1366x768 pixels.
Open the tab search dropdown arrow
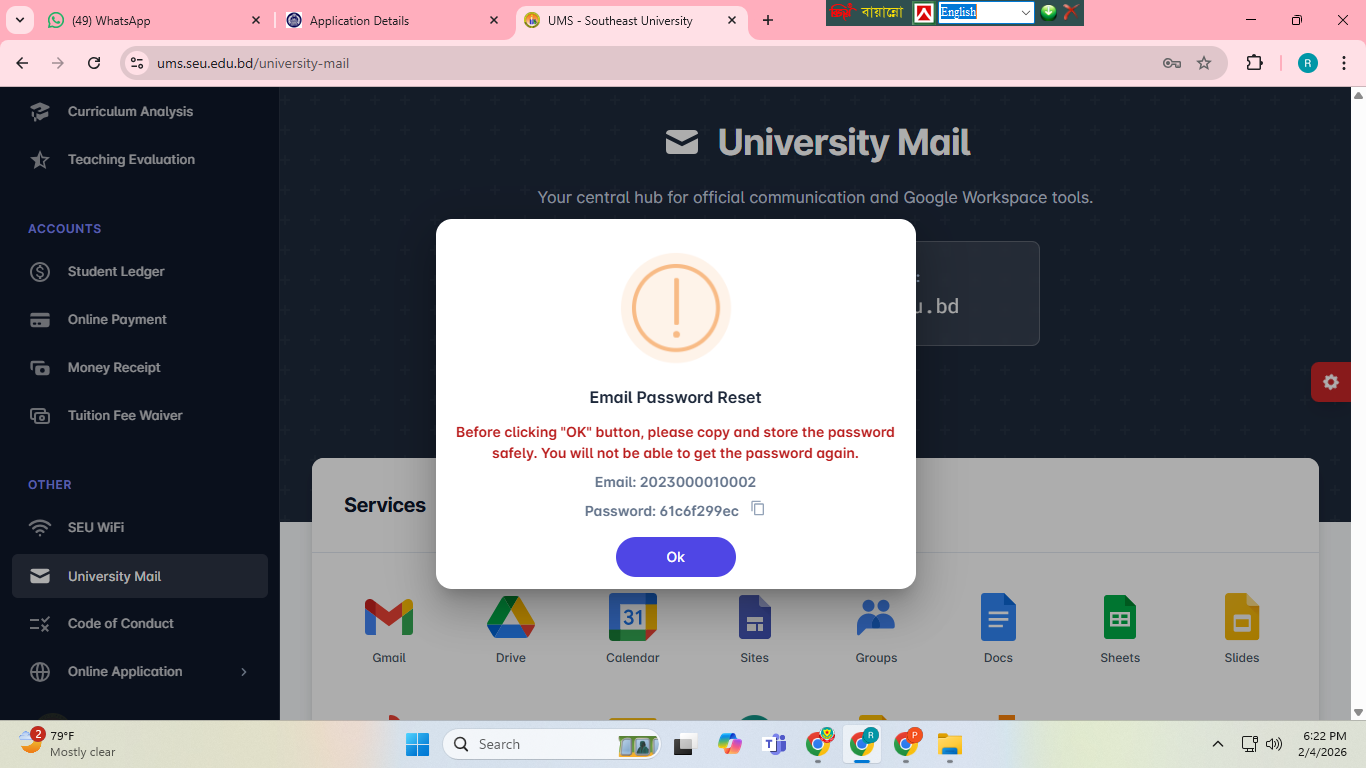tap(20, 20)
